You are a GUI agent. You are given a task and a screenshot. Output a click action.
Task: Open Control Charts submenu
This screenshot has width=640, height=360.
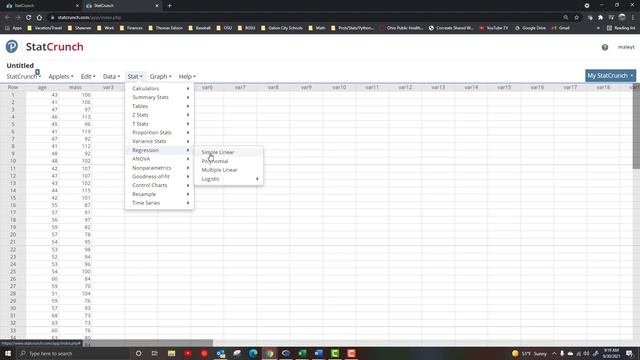tap(159, 185)
